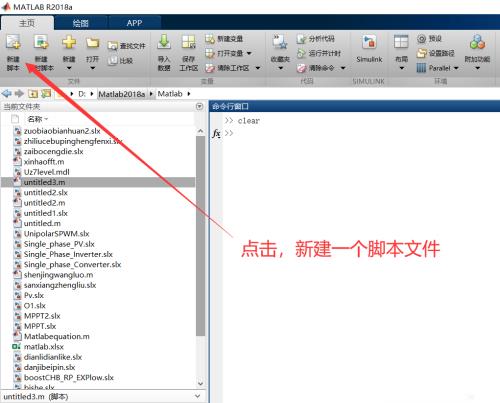
Task: Click the fx function browser icon
Action: [216, 133]
